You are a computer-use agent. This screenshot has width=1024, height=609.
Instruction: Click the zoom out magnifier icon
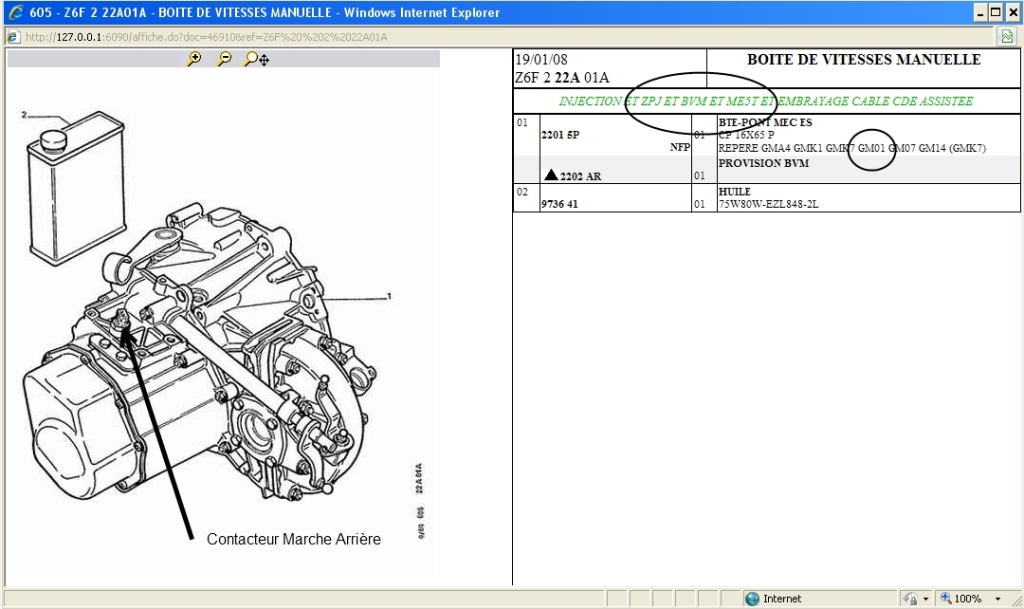pos(224,59)
